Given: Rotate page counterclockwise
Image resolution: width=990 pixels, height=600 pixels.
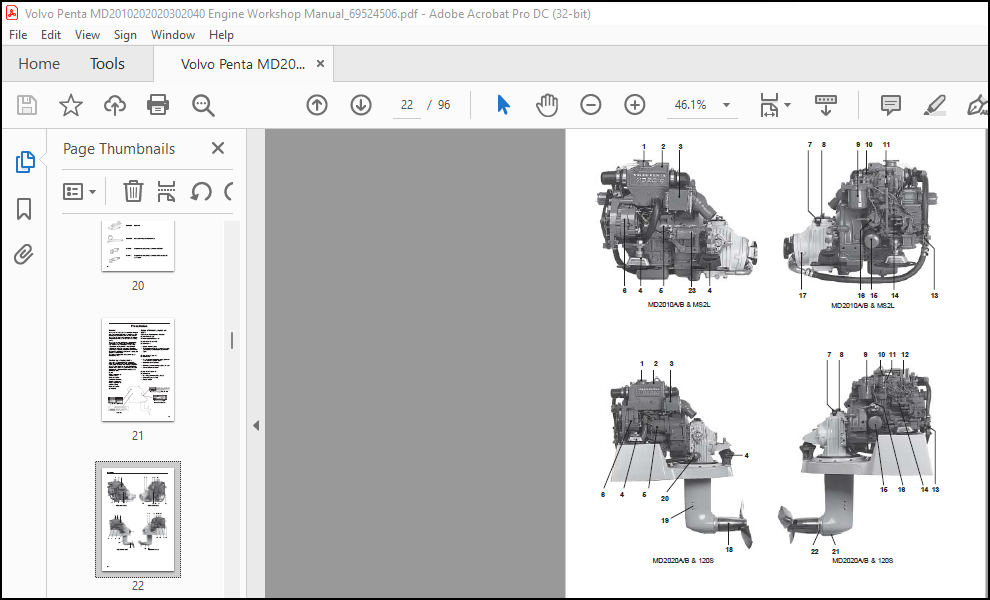Looking at the screenshot, I should pos(201,191).
